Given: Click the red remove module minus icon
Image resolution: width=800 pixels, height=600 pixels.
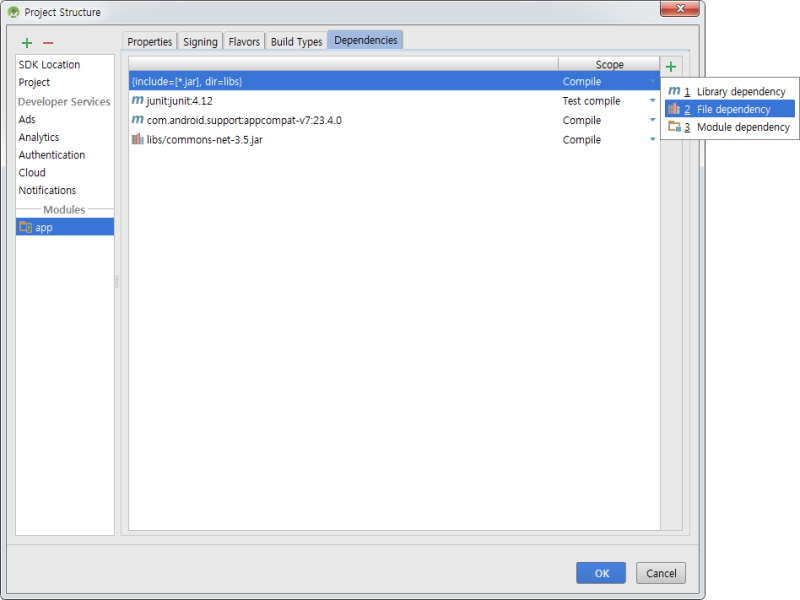Looking at the screenshot, I should pyautogui.click(x=48, y=43).
